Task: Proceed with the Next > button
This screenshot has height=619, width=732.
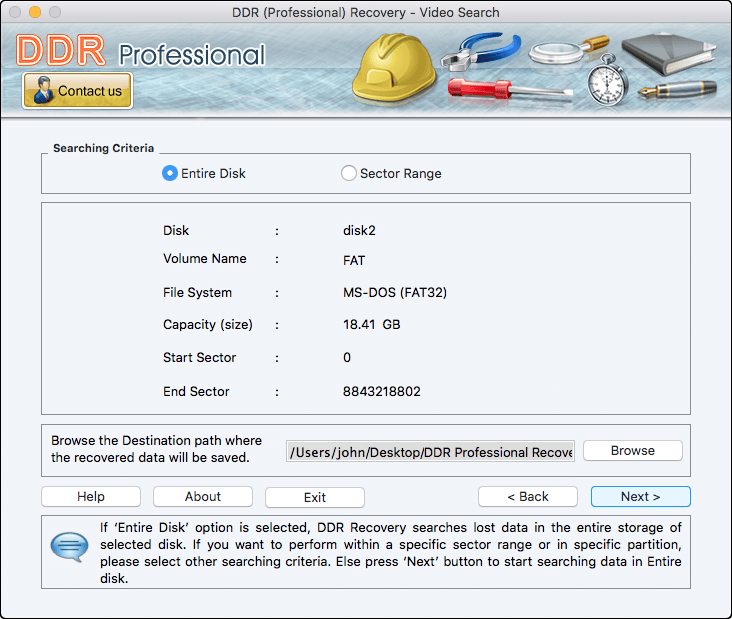Action: (640, 496)
